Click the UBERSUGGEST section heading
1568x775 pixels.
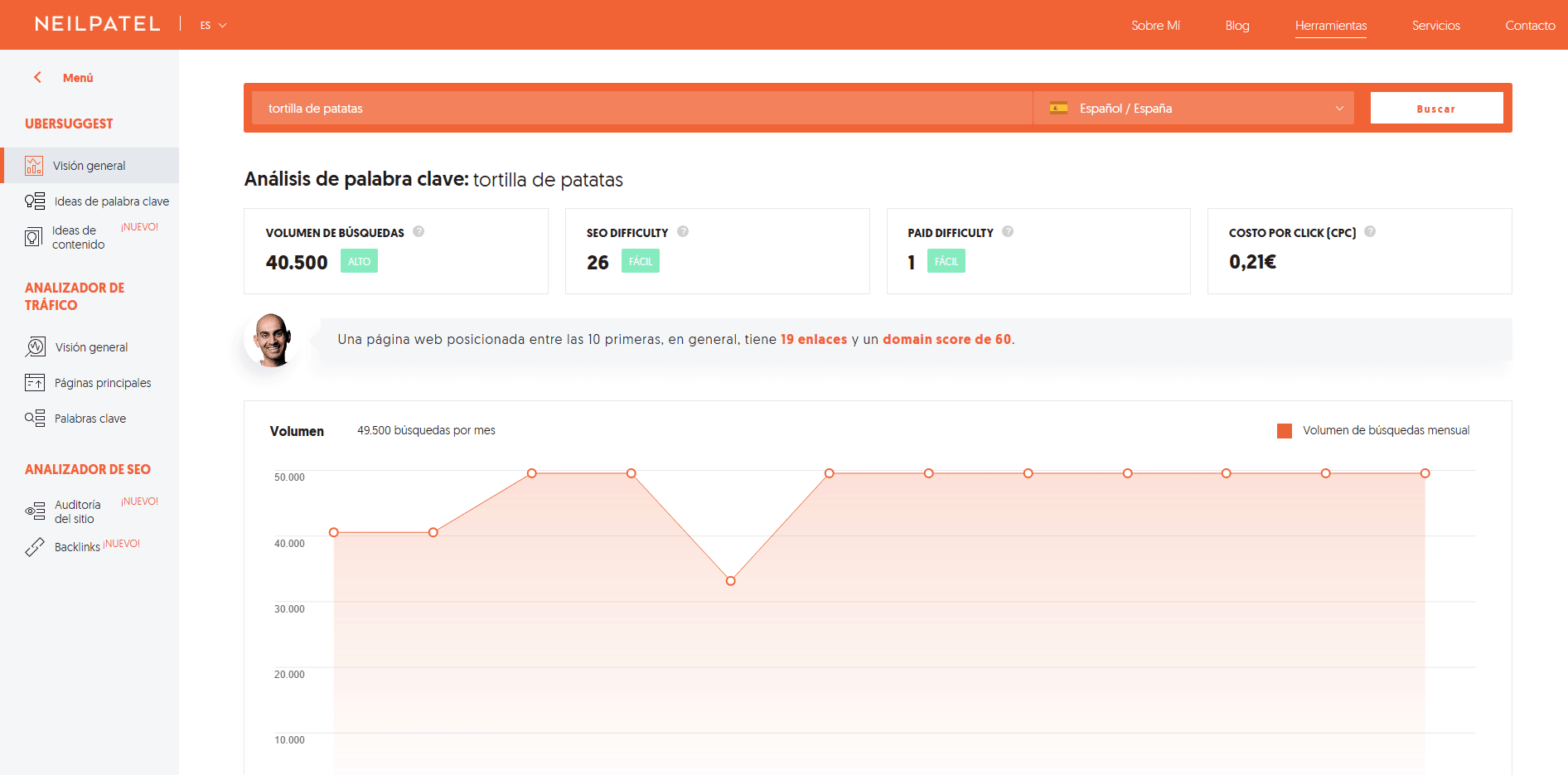coord(69,124)
